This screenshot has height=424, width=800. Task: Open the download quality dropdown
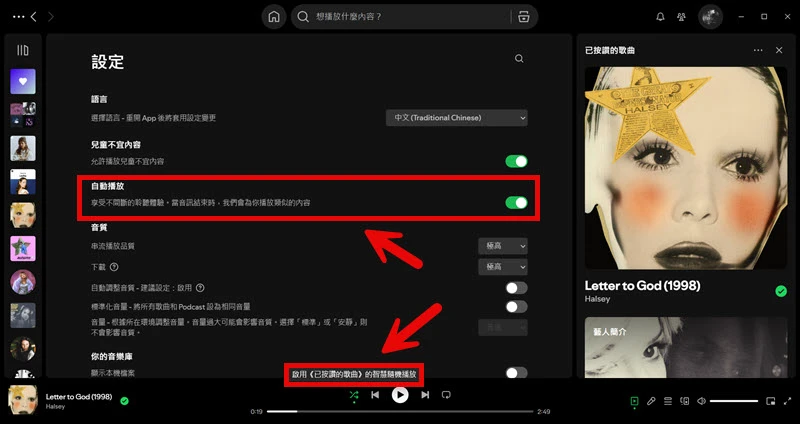(x=503, y=267)
